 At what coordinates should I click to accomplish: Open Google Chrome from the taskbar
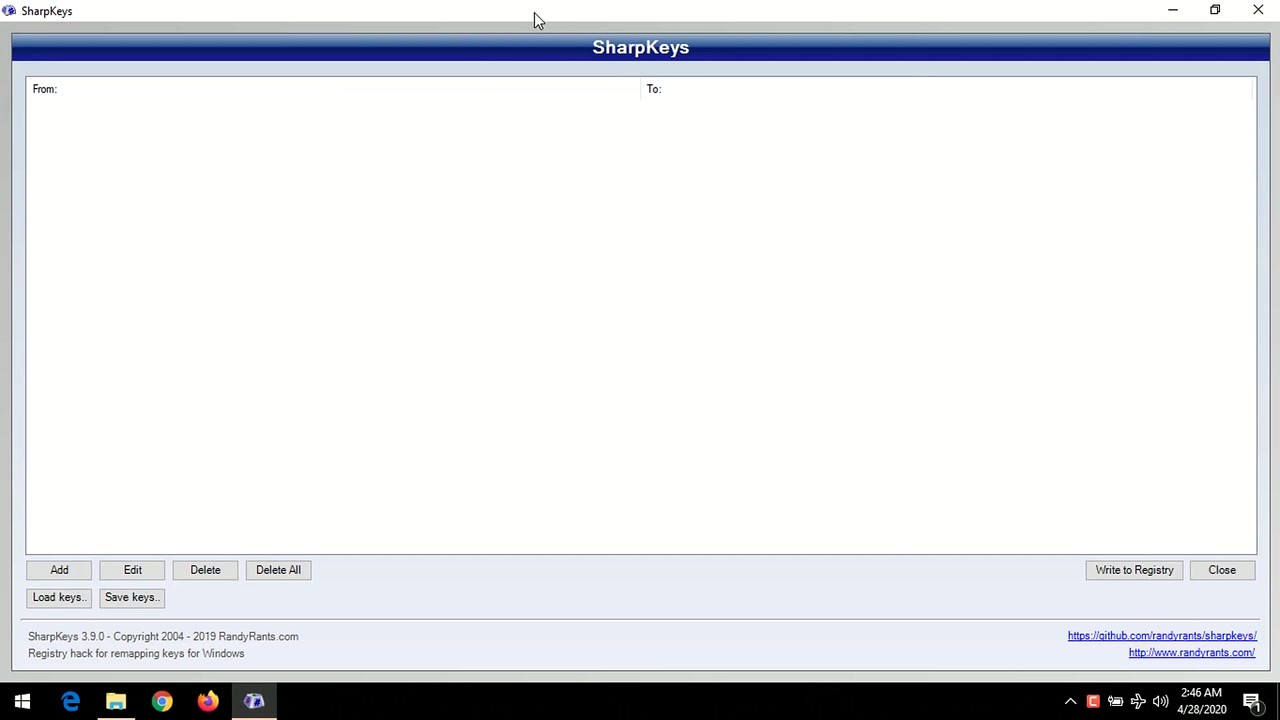pos(161,700)
